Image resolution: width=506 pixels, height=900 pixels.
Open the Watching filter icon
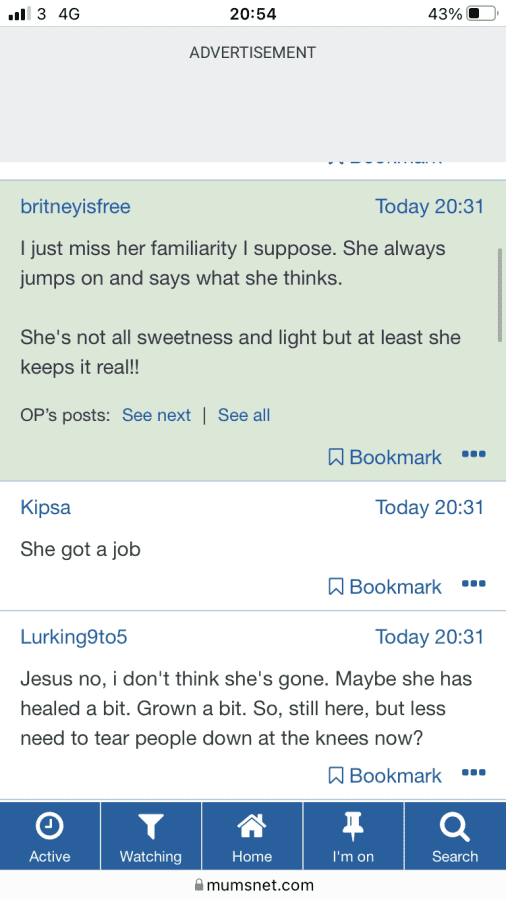(x=151, y=827)
